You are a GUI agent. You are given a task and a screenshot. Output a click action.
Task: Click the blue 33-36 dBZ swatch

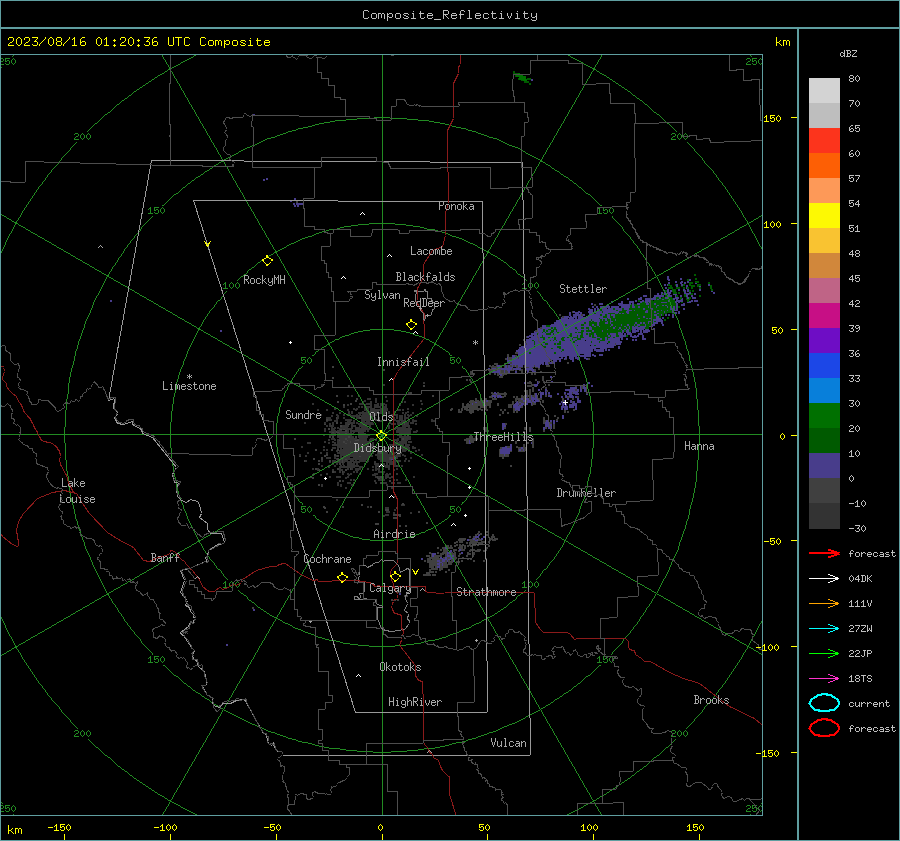(x=824, y=366)
